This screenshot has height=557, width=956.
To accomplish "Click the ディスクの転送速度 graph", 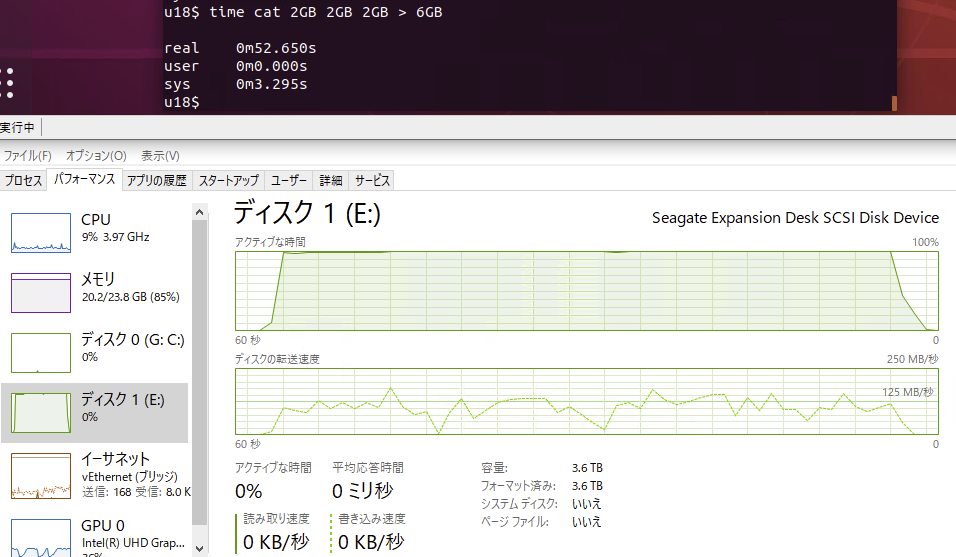I will pos(586,402).
